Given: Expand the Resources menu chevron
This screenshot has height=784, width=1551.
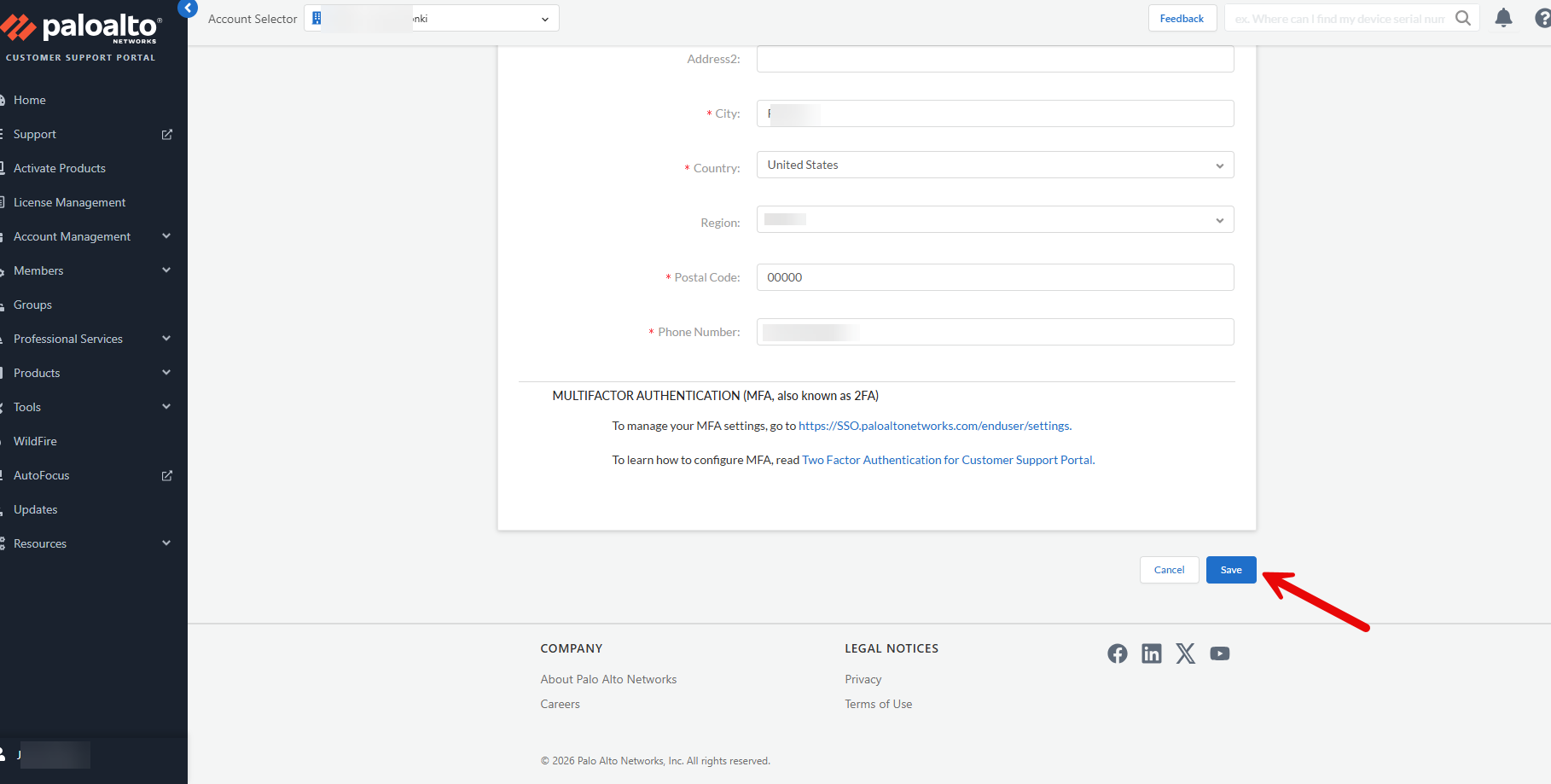Looking at the screenshot, I should [166, 543].
